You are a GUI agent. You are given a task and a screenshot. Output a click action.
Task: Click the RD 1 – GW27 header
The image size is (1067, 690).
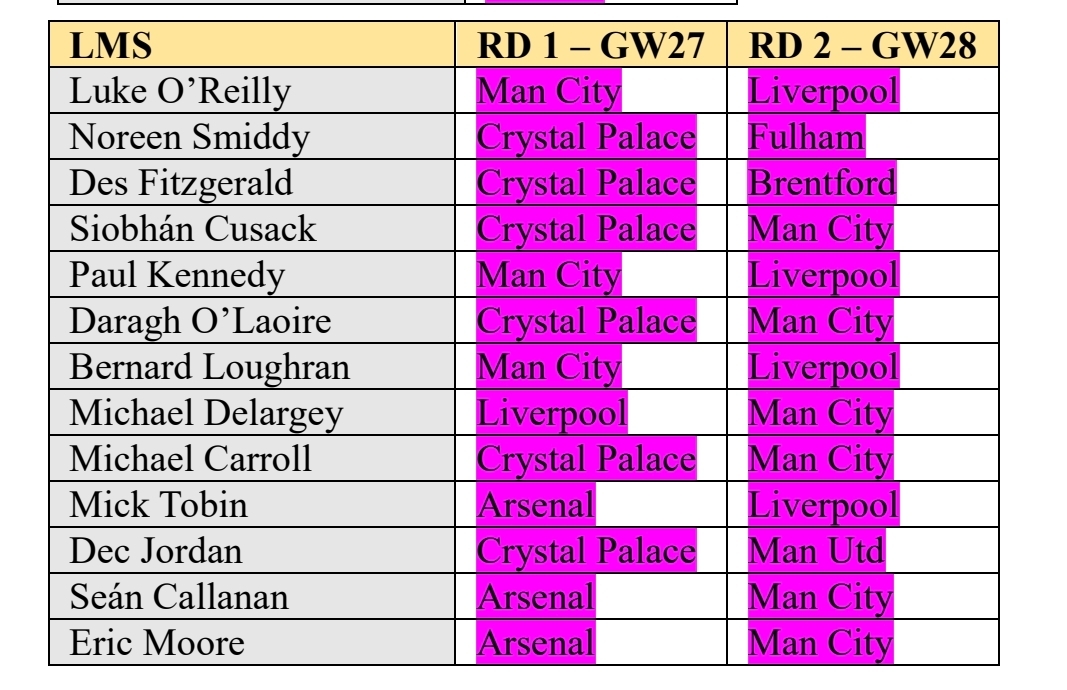592,46
